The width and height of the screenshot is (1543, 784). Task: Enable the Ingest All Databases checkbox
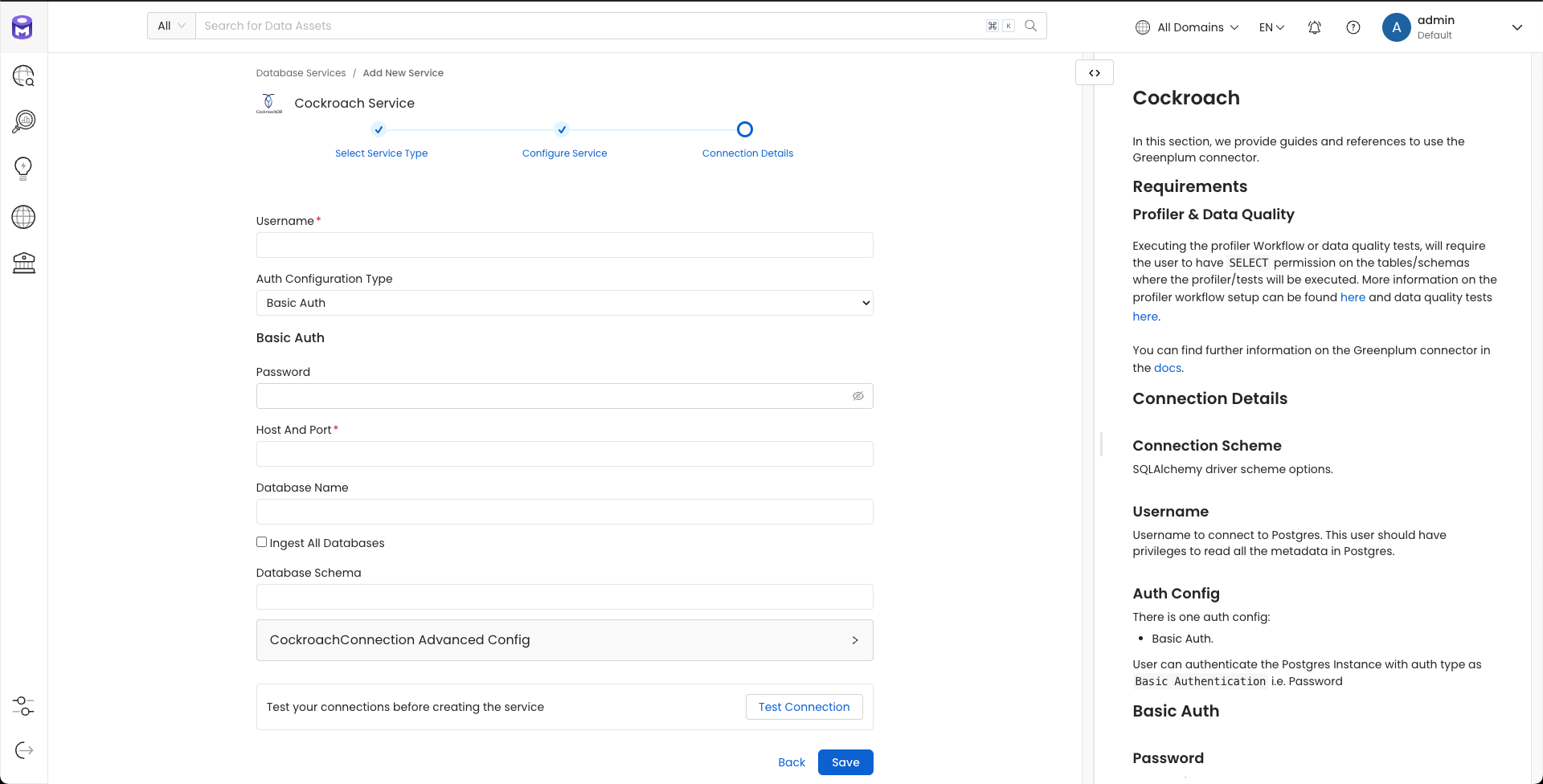tap(261, 541)
